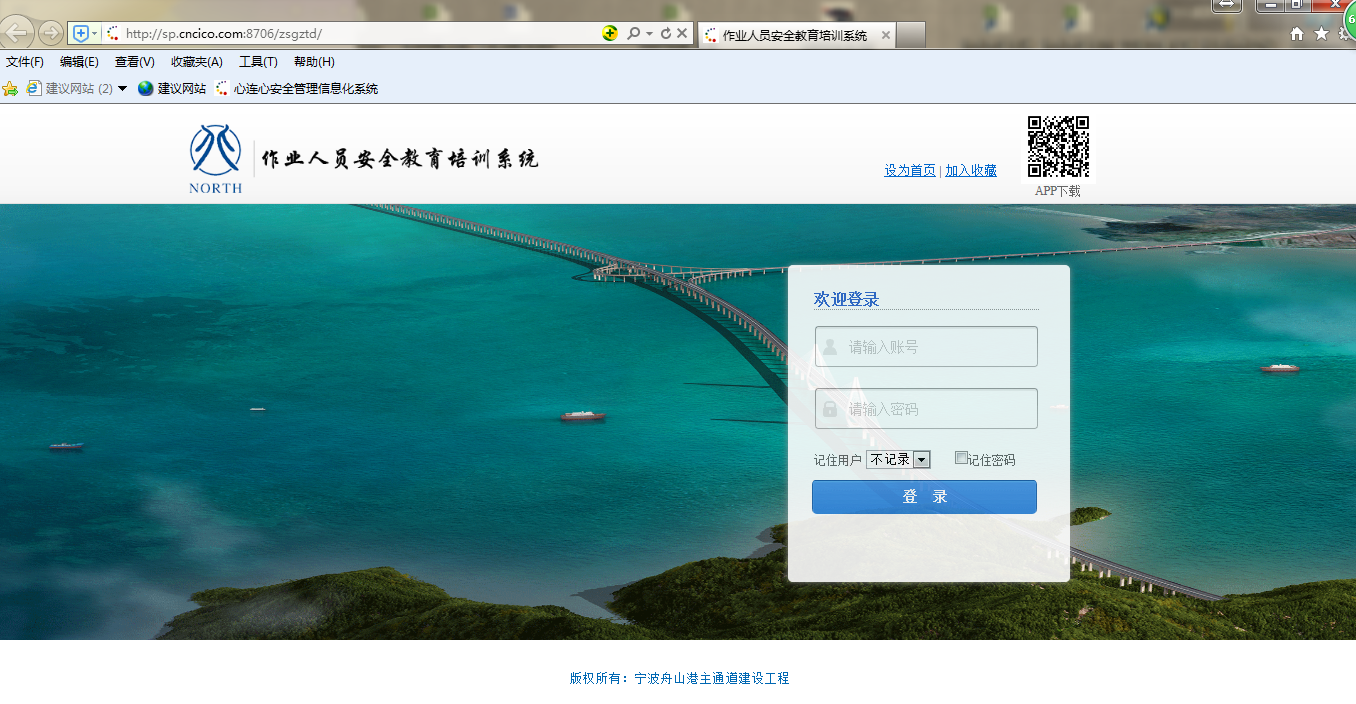Click the browser back arrow button
The image size is (1356, 704).
[x=18, y=33]
